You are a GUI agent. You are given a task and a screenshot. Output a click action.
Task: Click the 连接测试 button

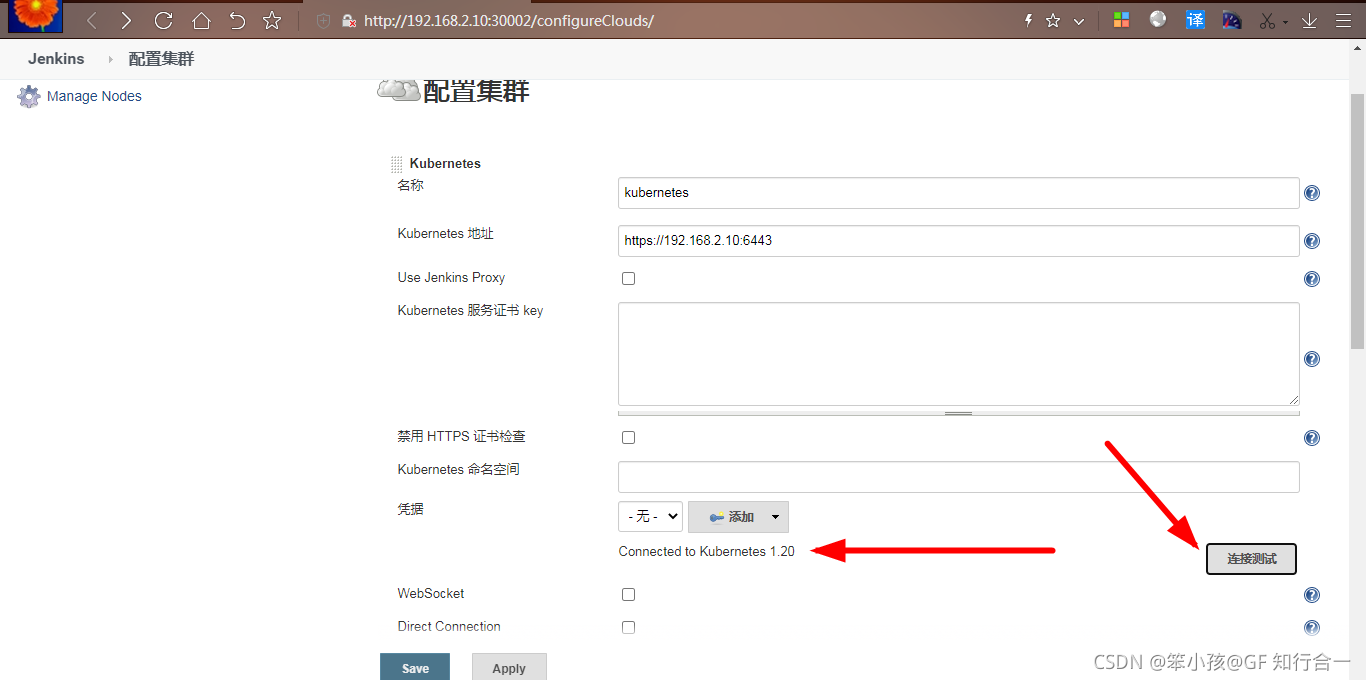pos(1251,559)
